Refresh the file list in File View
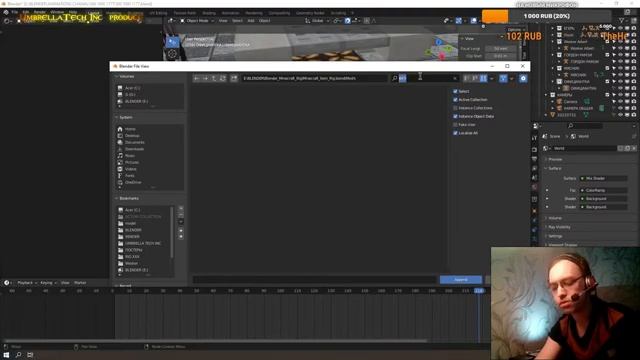The image size is (640, 360). click(x=222, y=78)
